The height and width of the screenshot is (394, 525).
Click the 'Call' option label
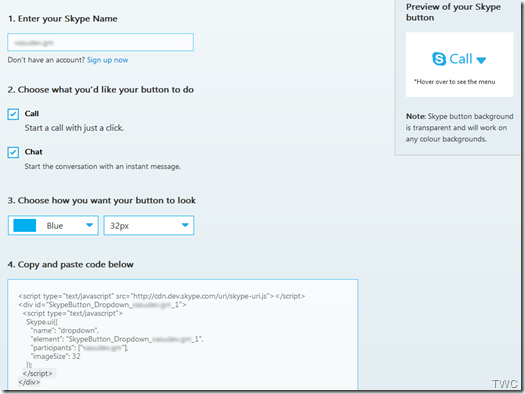pos(32,114)
